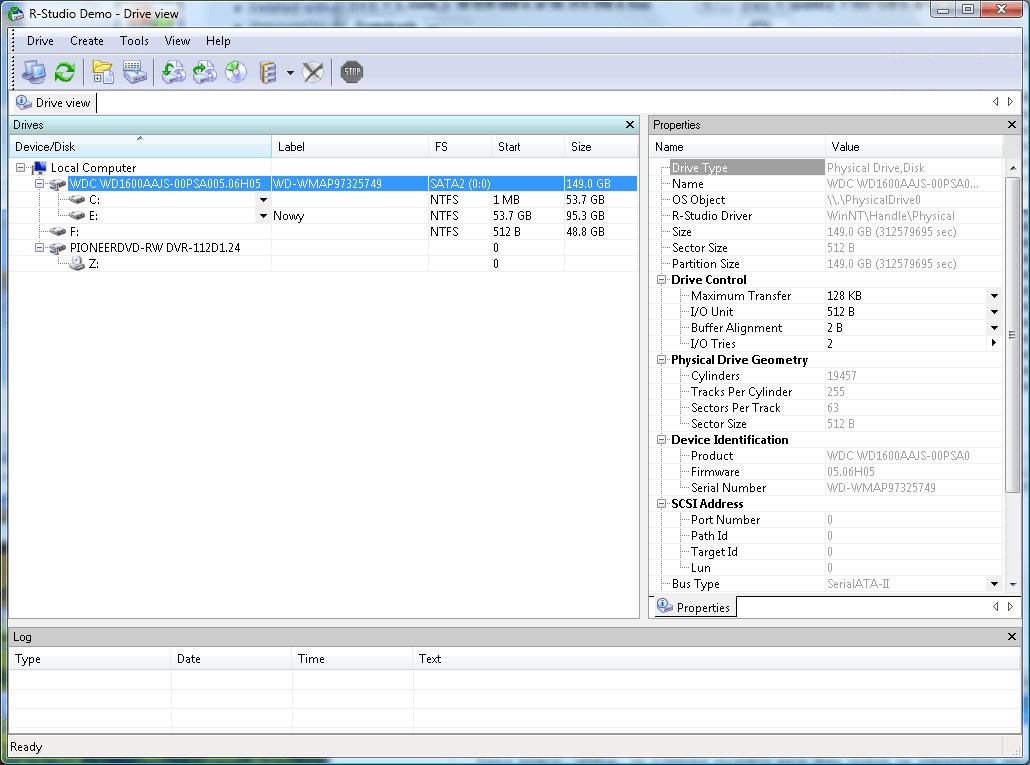Close the Log panel
Viewport: 1030px width, 765px height.
pyautogui.click(x=1012, y=637)
